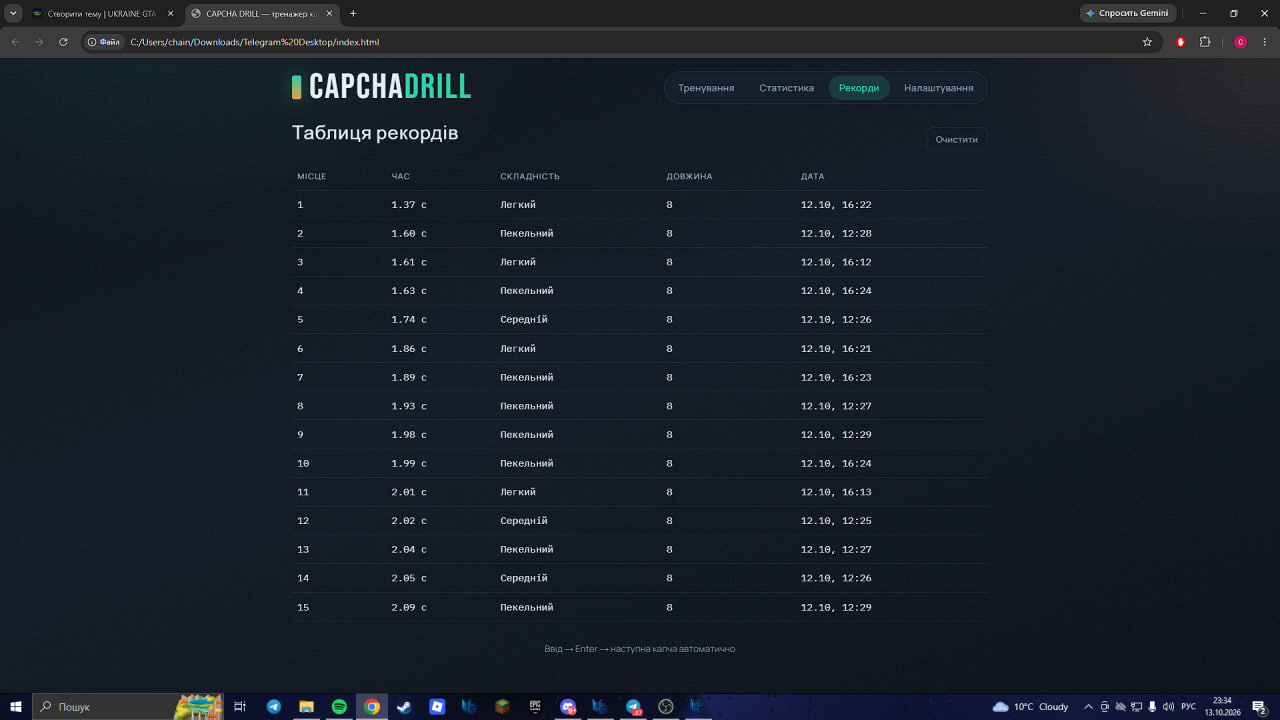Click the address bar URL

click(x=255, y=42)
